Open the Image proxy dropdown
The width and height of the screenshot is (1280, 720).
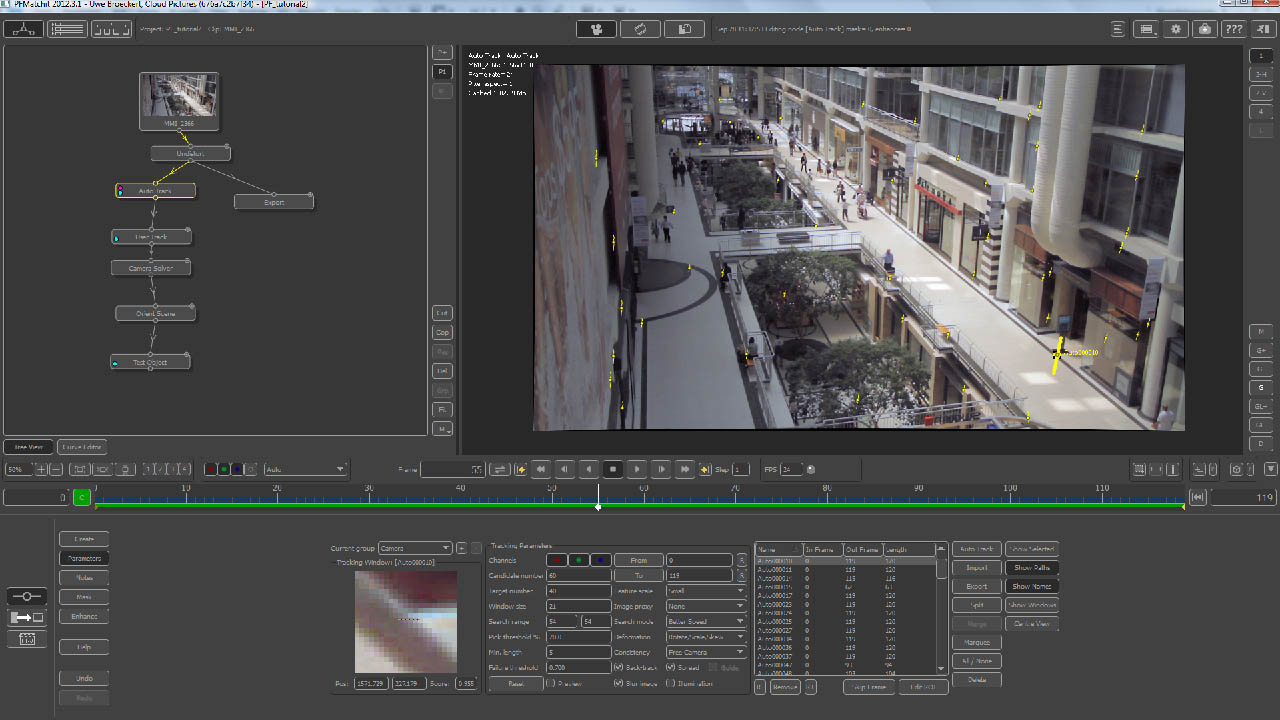[706, 606]
